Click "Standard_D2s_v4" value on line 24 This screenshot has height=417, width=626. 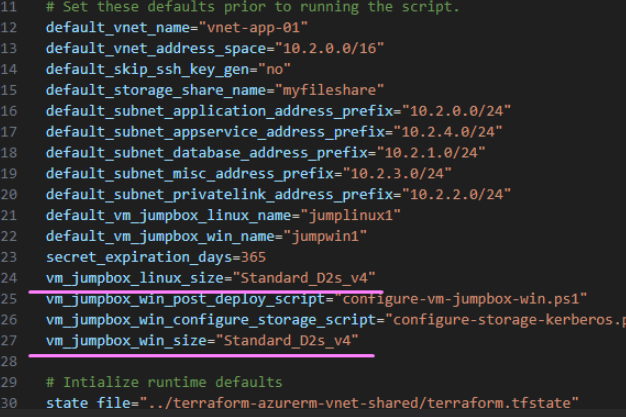point(304,278)
